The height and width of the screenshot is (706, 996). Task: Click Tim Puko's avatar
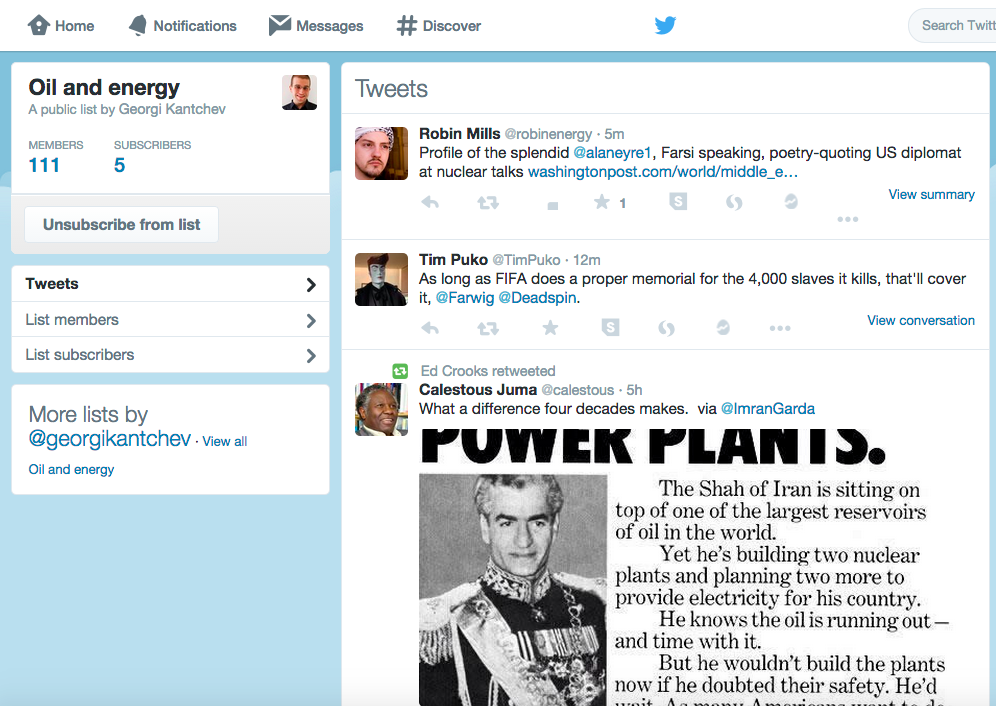[x=381, y=280]
